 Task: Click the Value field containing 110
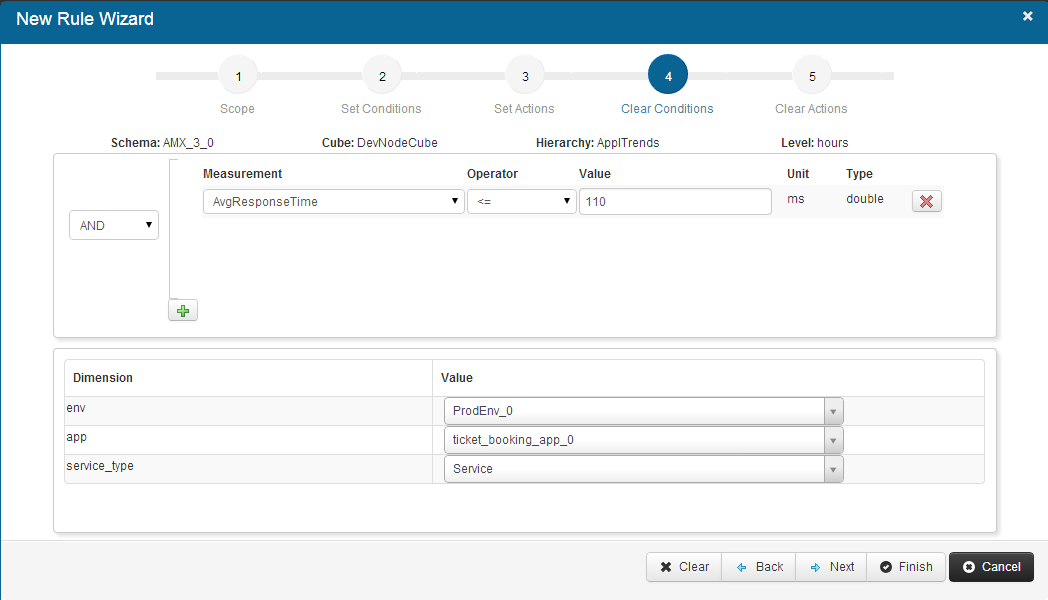pyautogui.click(x=675, y=202)
